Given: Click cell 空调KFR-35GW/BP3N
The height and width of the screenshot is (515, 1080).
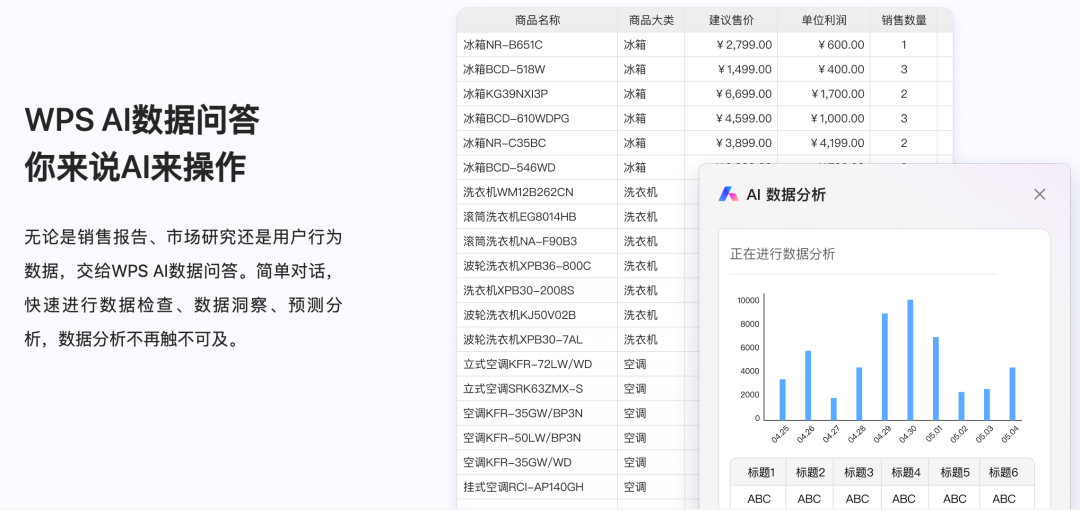Looking at the screenshot, I should tap(537, 413).
